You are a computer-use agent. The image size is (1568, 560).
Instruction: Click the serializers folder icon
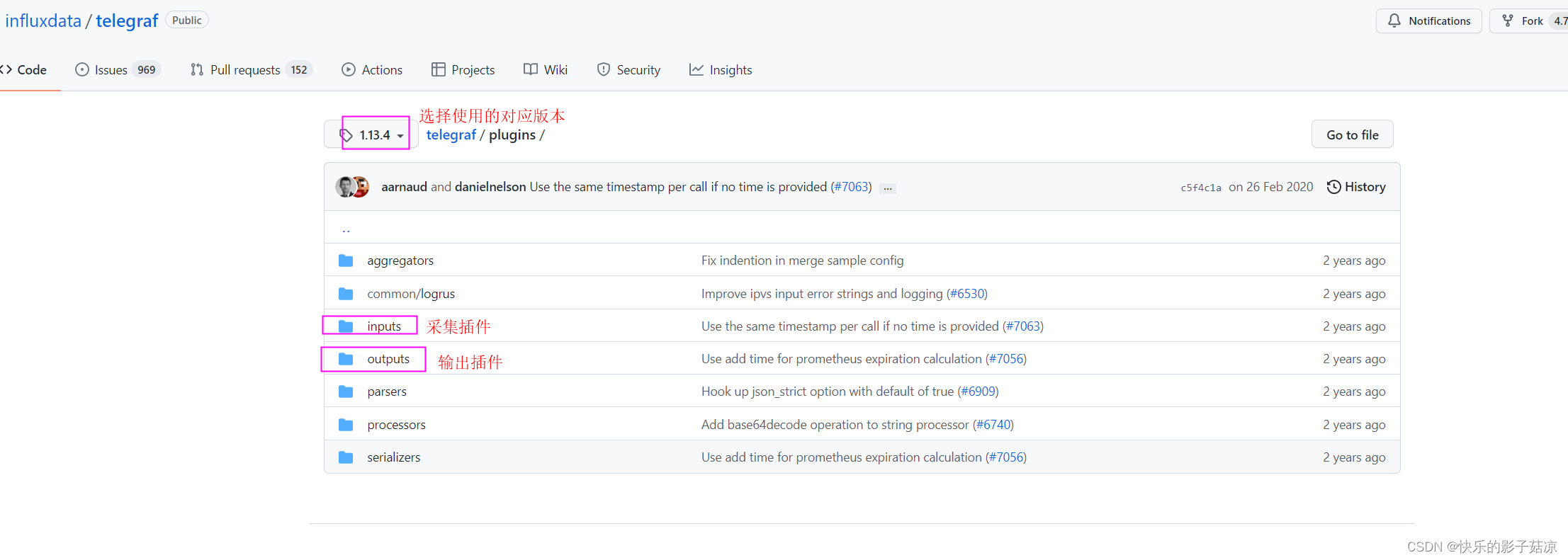coord(346,457)
